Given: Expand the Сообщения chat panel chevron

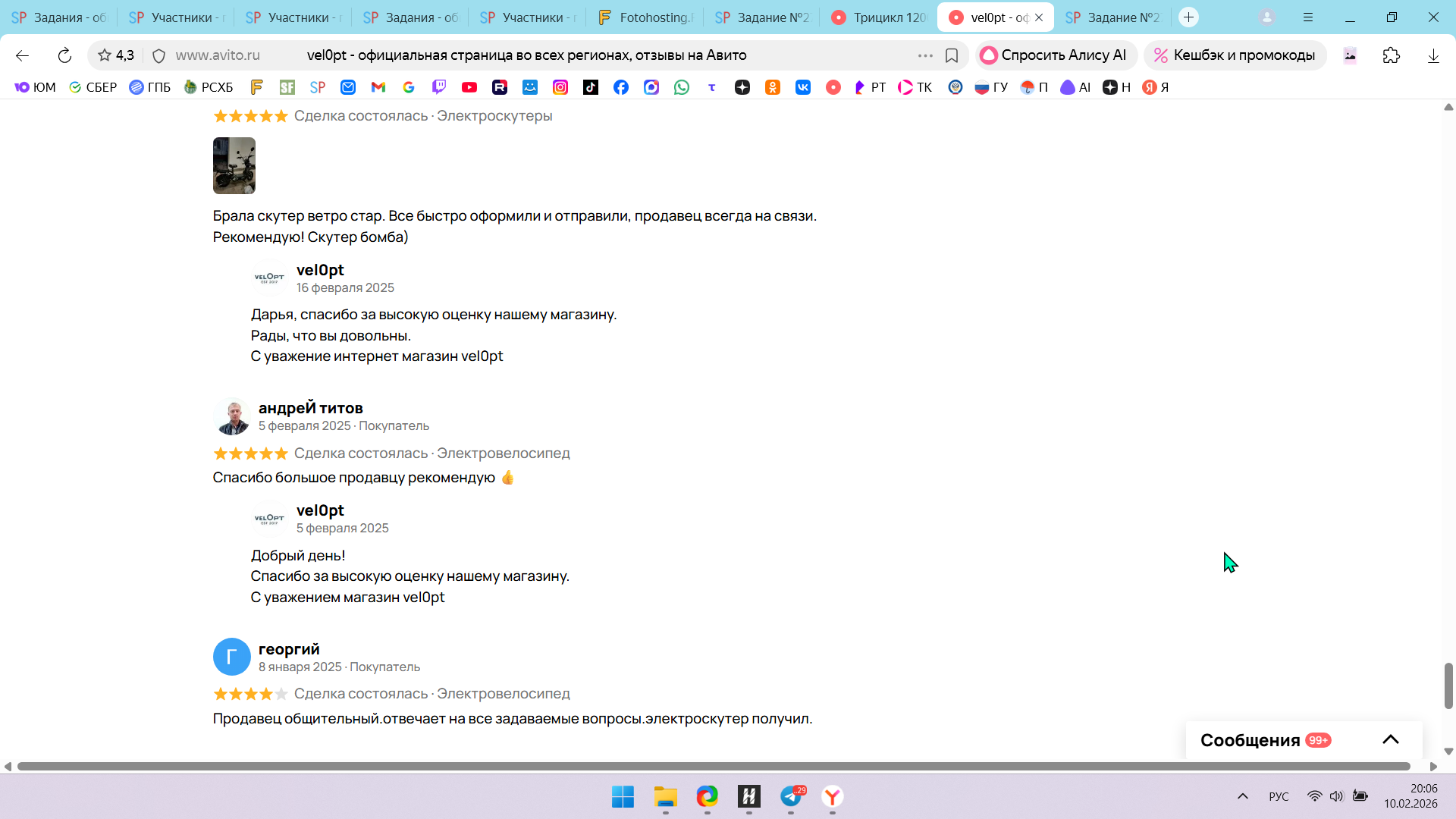Looking at the screenshot, I should pos(1391,739).
